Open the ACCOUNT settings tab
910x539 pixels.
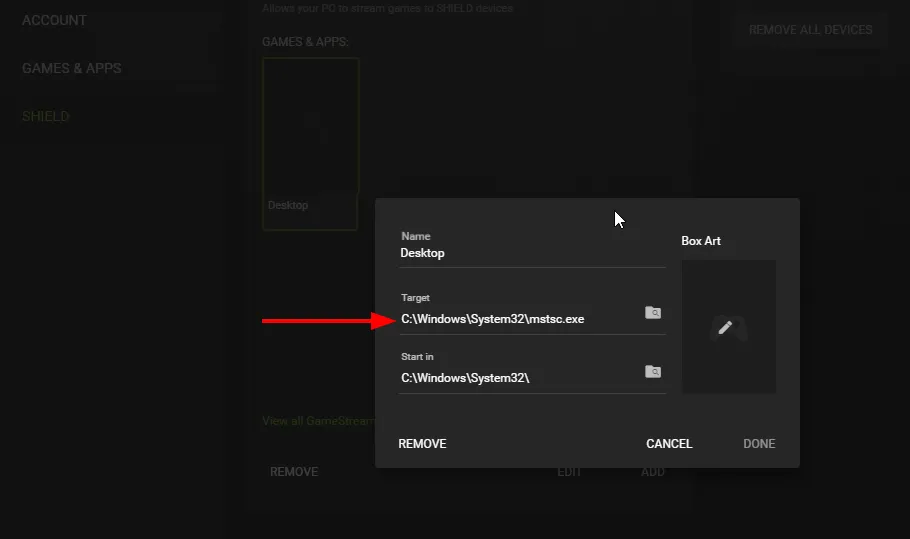point(54,20)
